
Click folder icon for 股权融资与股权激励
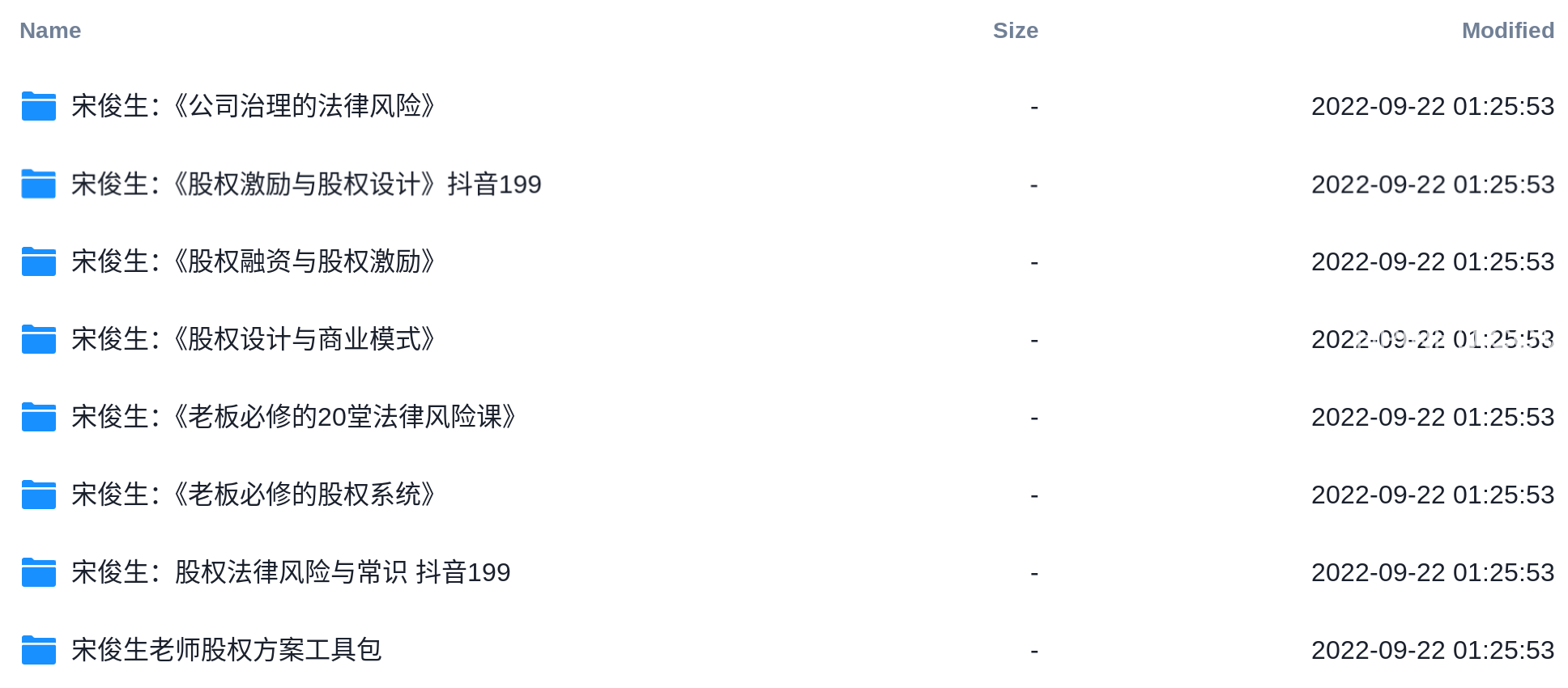click(38, 261)
